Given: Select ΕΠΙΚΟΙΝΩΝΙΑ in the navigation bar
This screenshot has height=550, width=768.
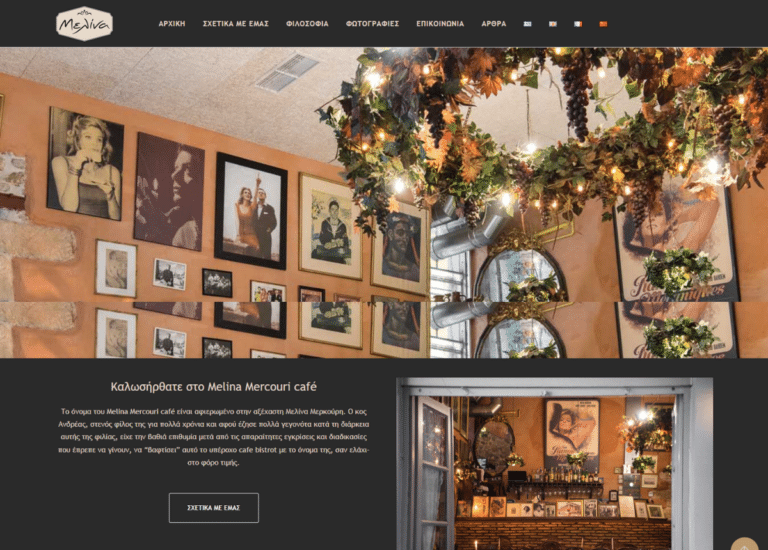Looking at the screenshot, I should tap(440, 24).
